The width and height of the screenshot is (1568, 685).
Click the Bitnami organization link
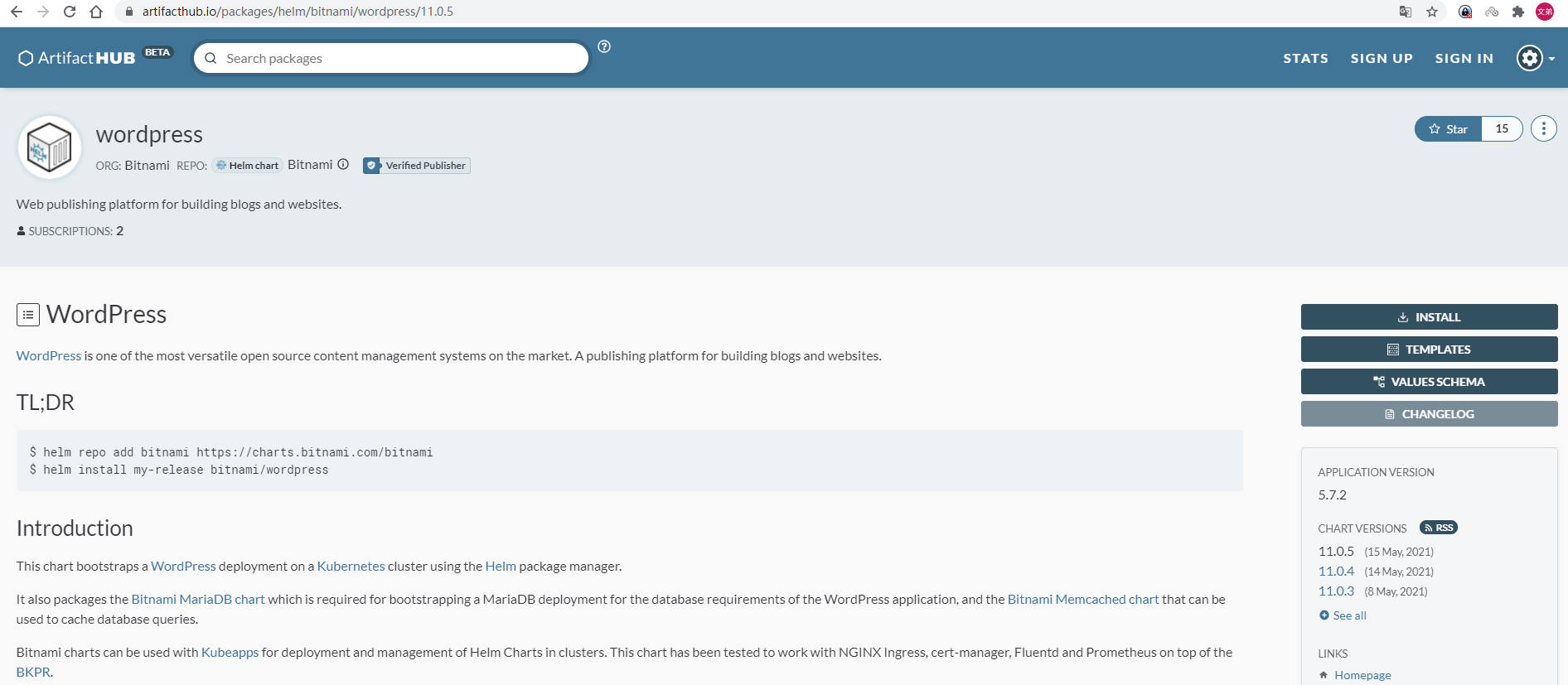(x=147, y=166)
